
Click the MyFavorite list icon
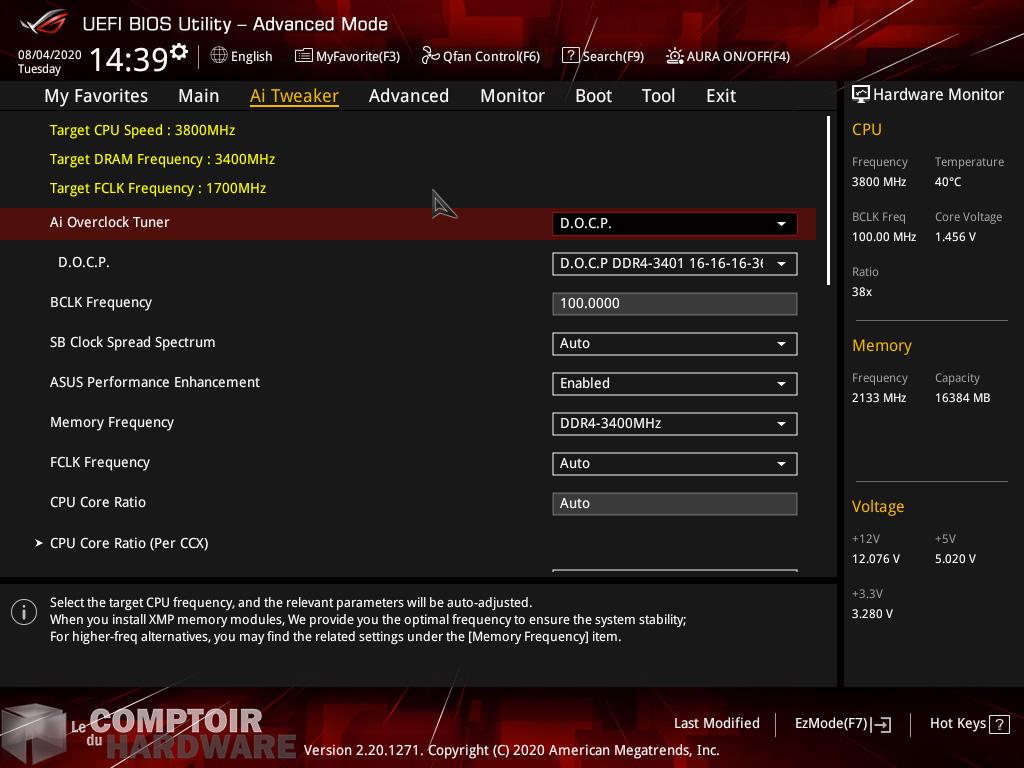[x=304, y=56]
